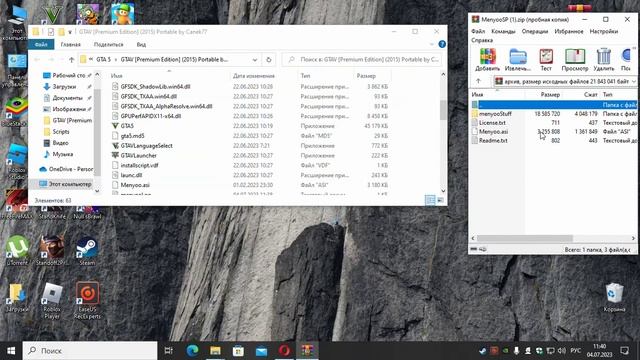Click the Explorer back arrow

37,60
